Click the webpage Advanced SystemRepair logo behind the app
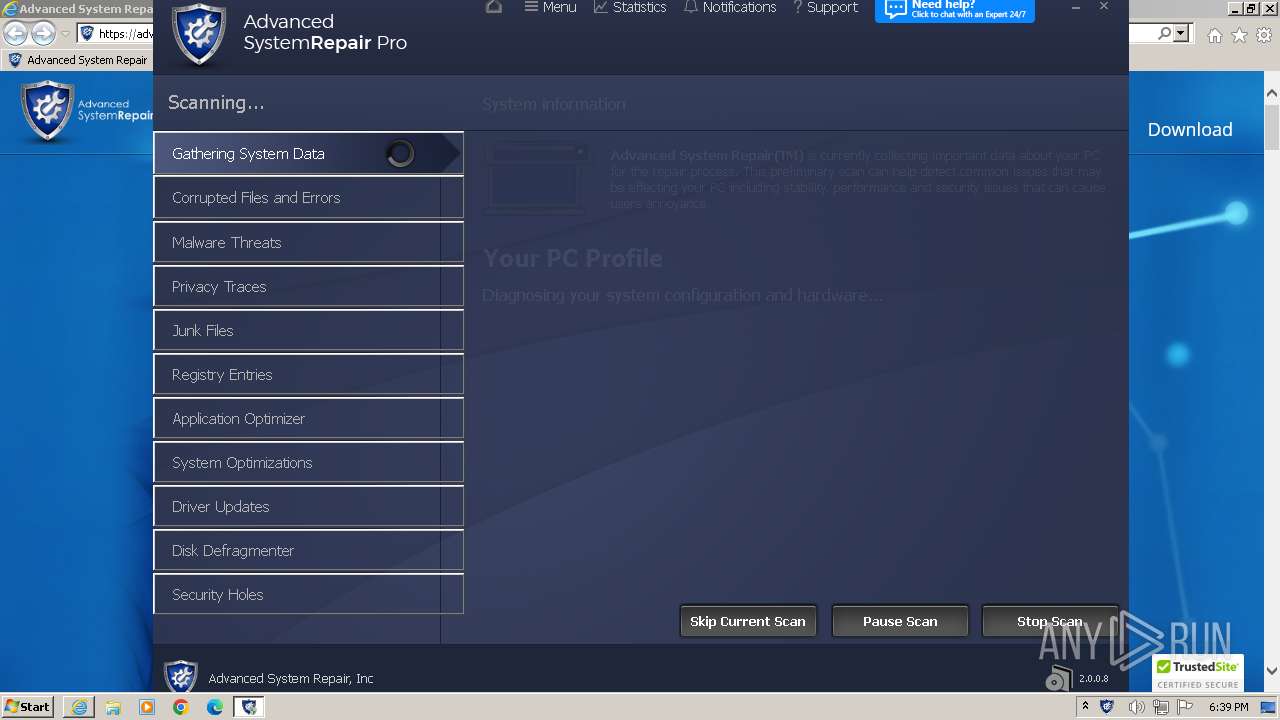This screenshot has width=1280, height=720. [87, 111]
